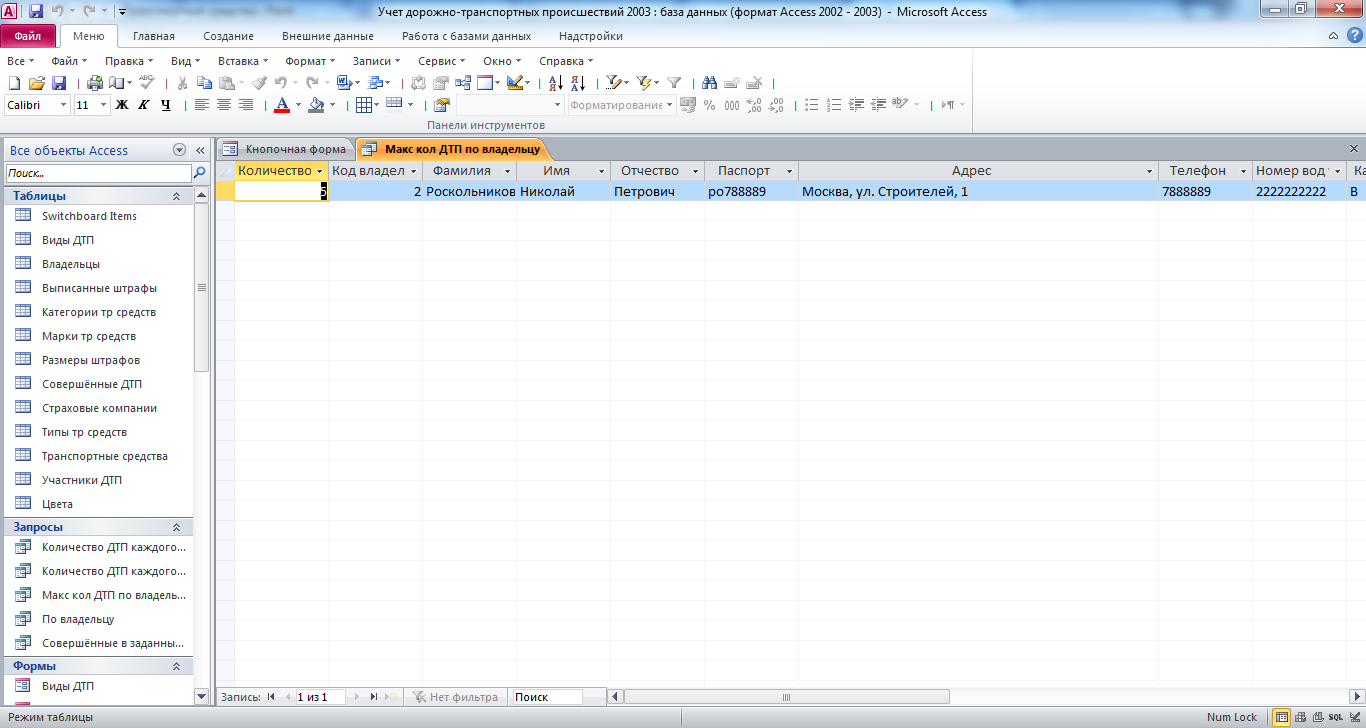Click the search magnifier in navigation pane
This screenshot has width=1366, height=728.
(x=200, y=173)
